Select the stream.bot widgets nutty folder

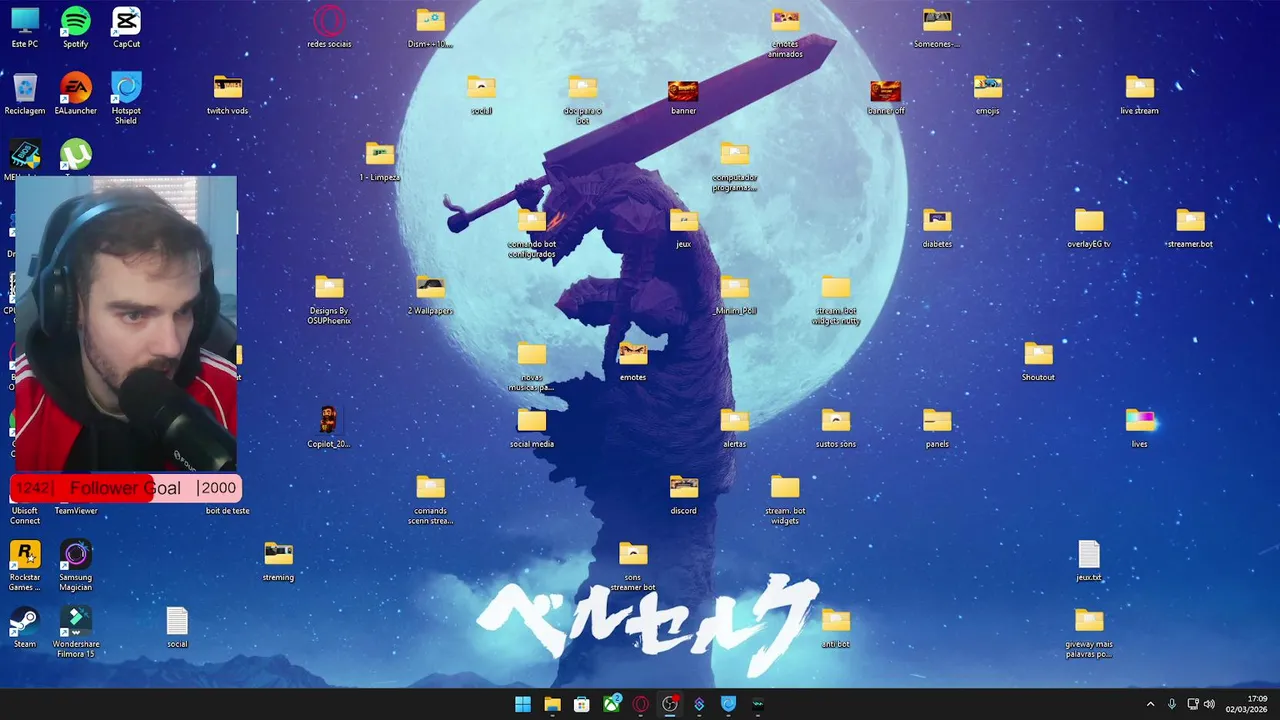pos(835,299)
